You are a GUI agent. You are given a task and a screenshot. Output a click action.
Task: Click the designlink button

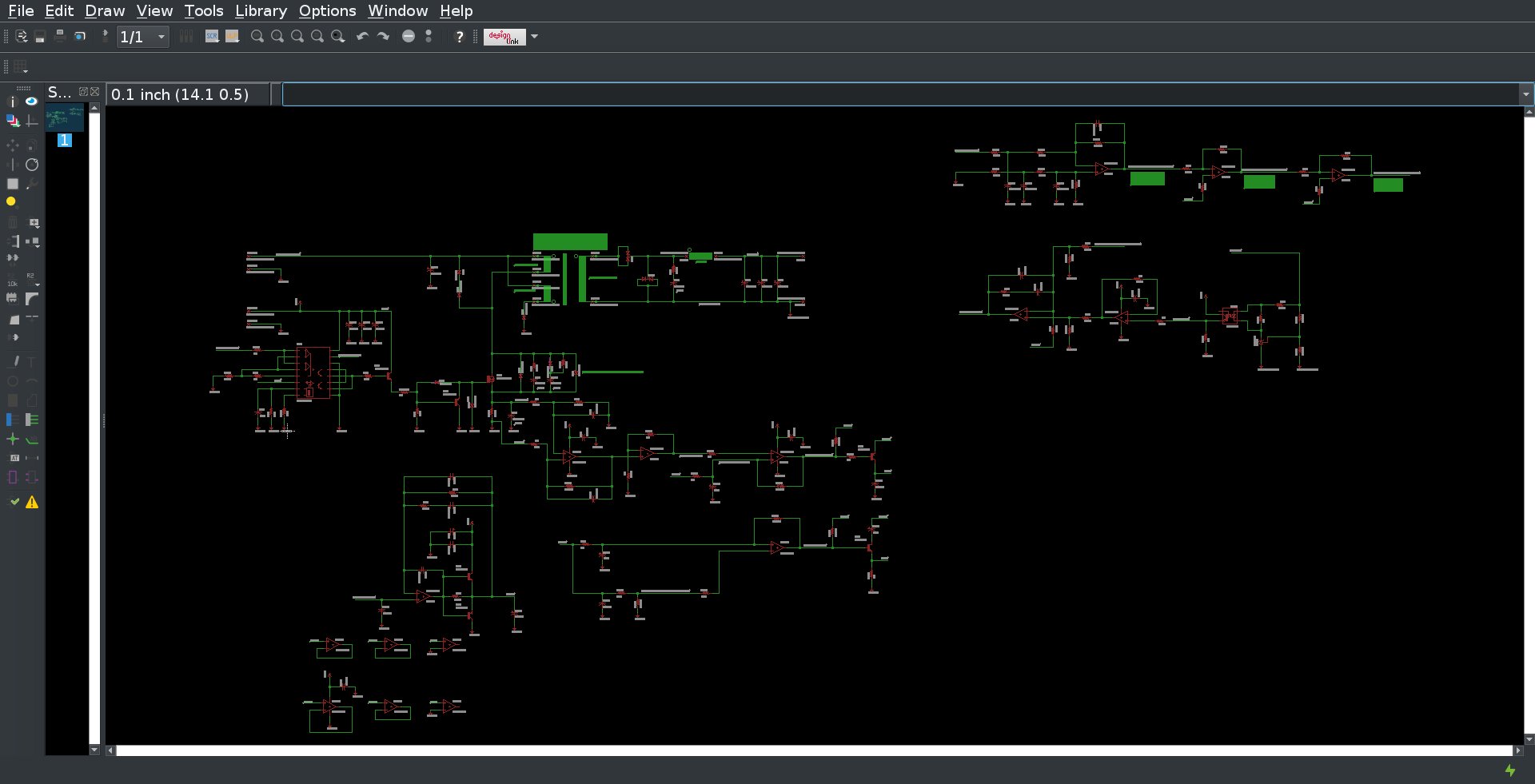pyautogui.click(x=504, y=37)
